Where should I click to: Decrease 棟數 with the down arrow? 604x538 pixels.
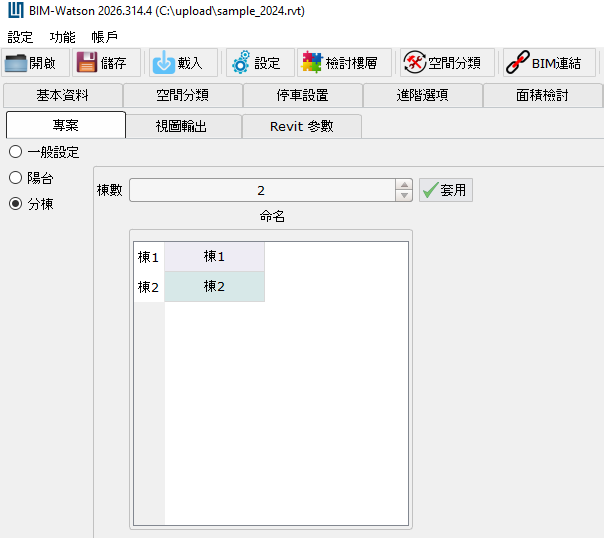pyautogui.click(x=403, y=196)
